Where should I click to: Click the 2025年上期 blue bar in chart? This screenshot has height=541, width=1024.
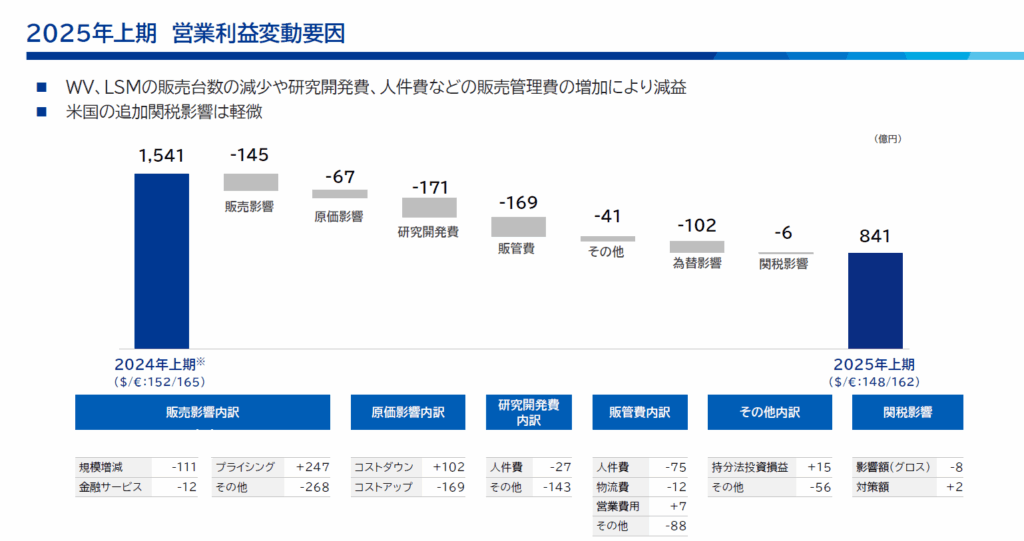[x=875, y=301]
